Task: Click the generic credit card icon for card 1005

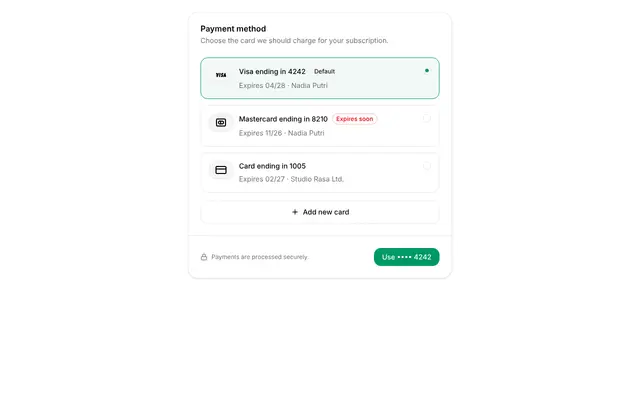Action: click(x=221, y=170)
